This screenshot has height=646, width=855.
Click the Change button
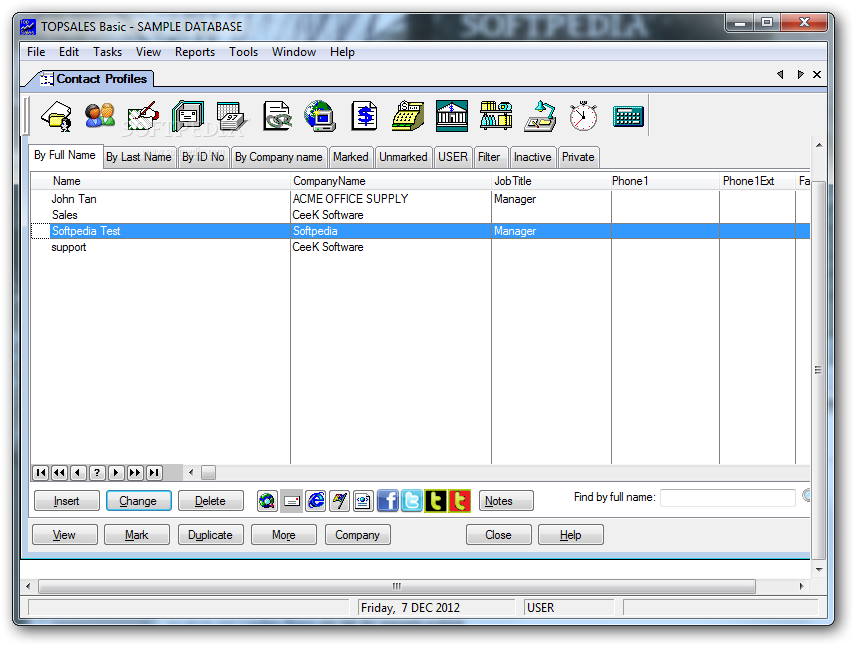coord(139,500)
